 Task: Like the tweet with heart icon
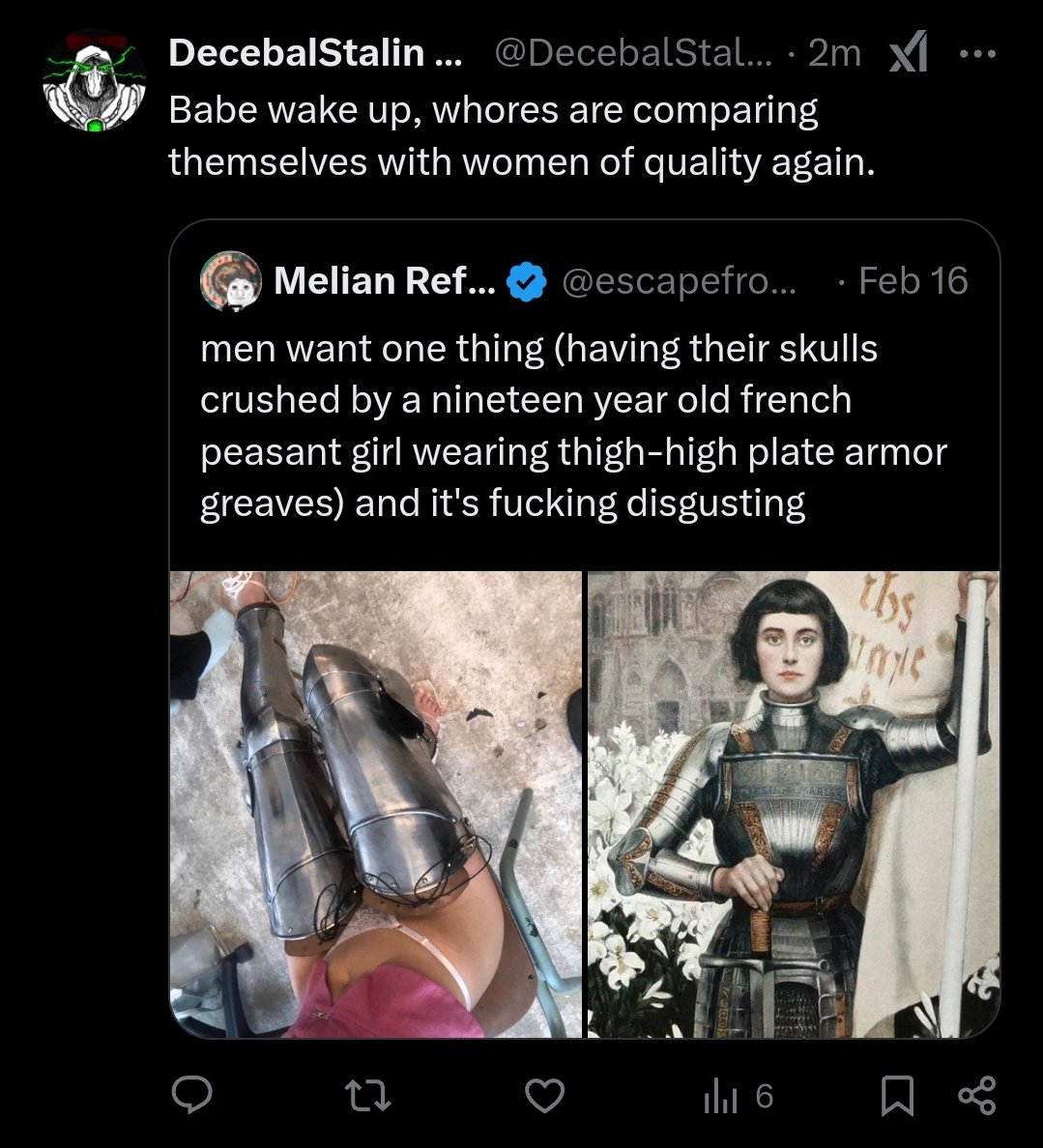coord(544,1095)
